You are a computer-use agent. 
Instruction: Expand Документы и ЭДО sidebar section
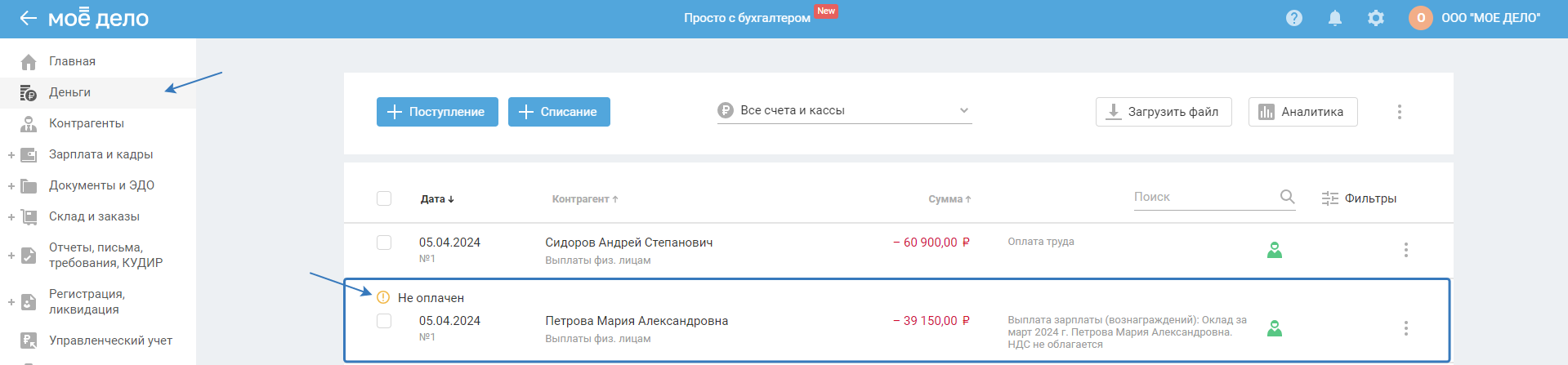[11, 185]
